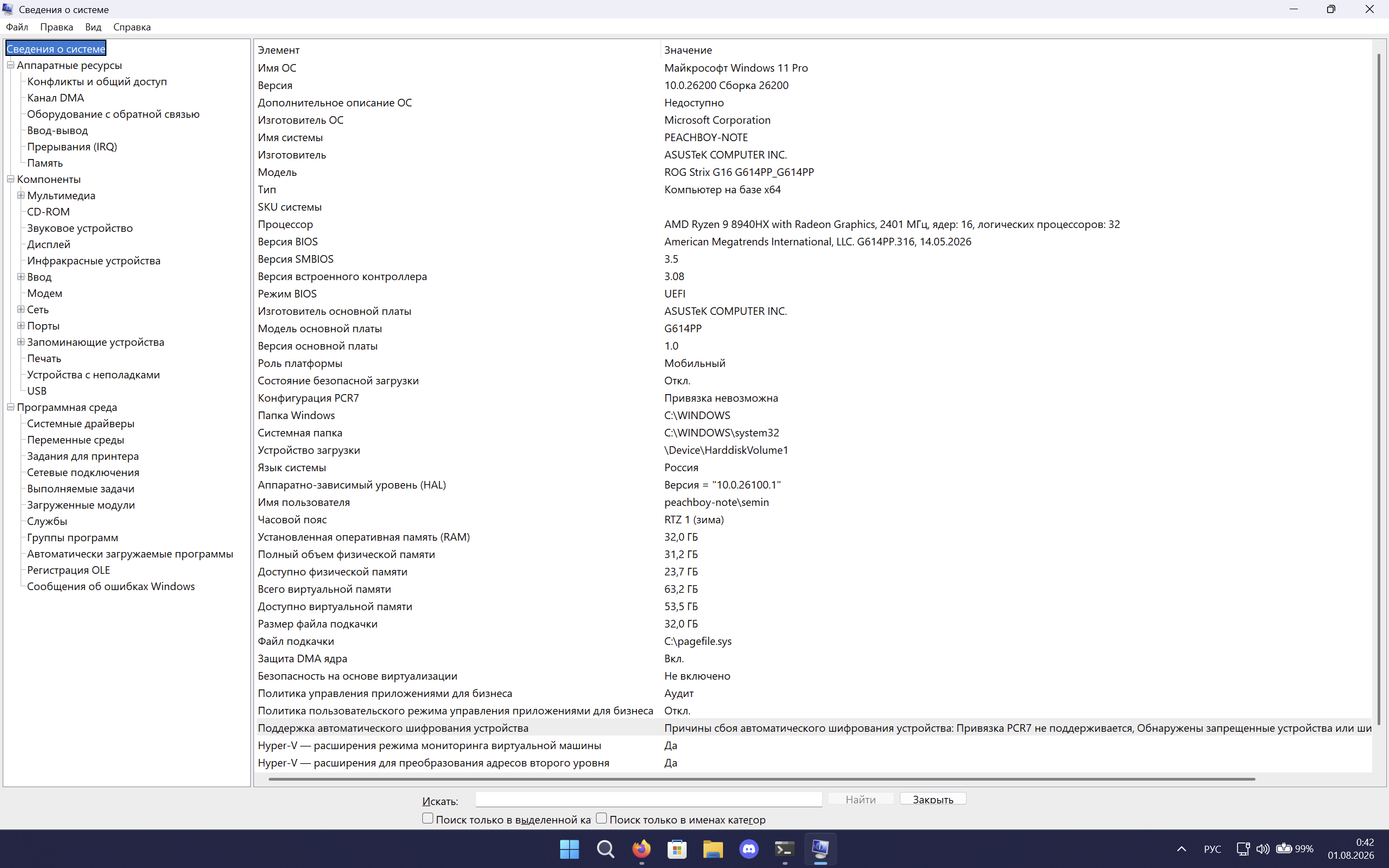This screenshot has width=1389, height=868.
Task: Check the 99% battery tray icon
Action: (1295, 849)
